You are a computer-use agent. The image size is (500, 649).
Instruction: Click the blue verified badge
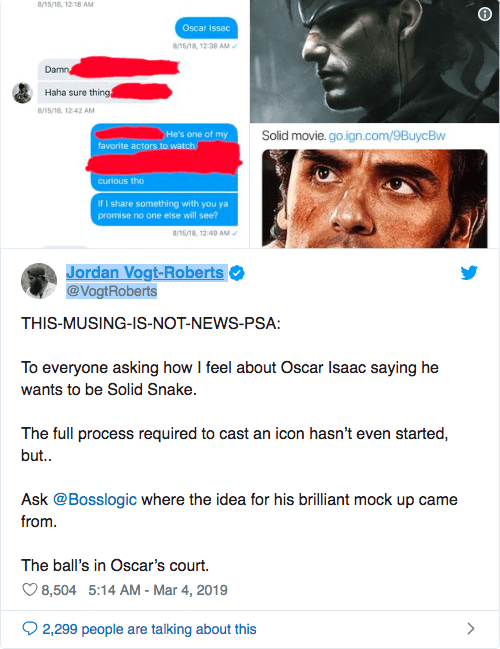[237, 273]
